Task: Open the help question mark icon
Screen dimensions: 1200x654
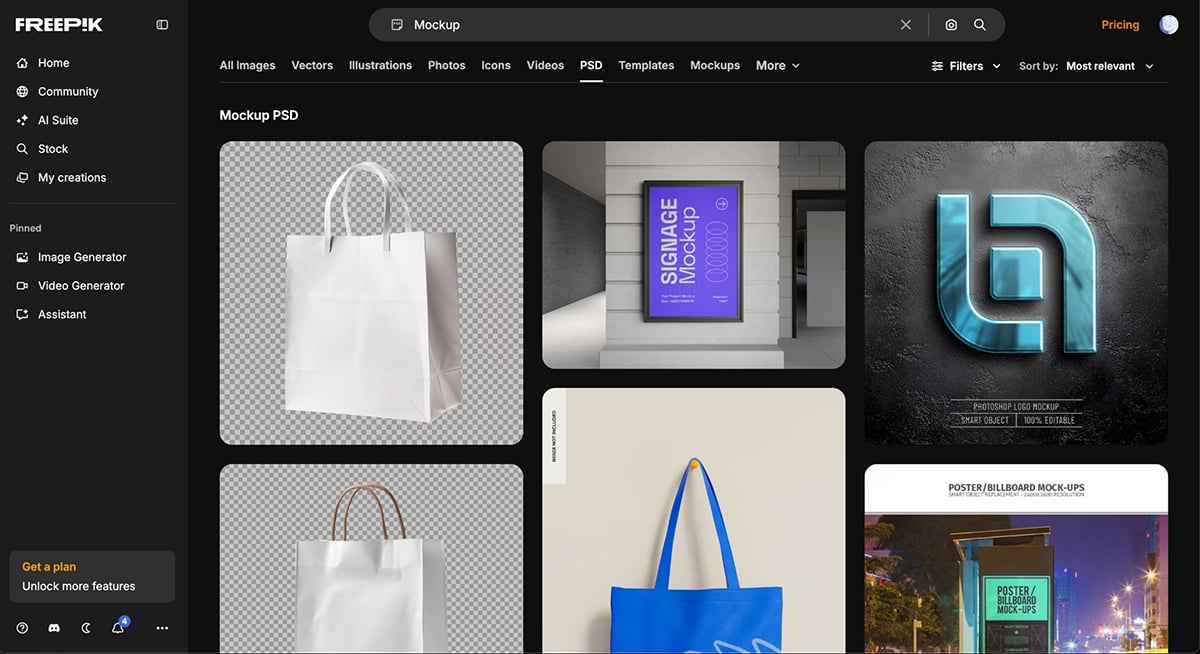Action: 22,628
